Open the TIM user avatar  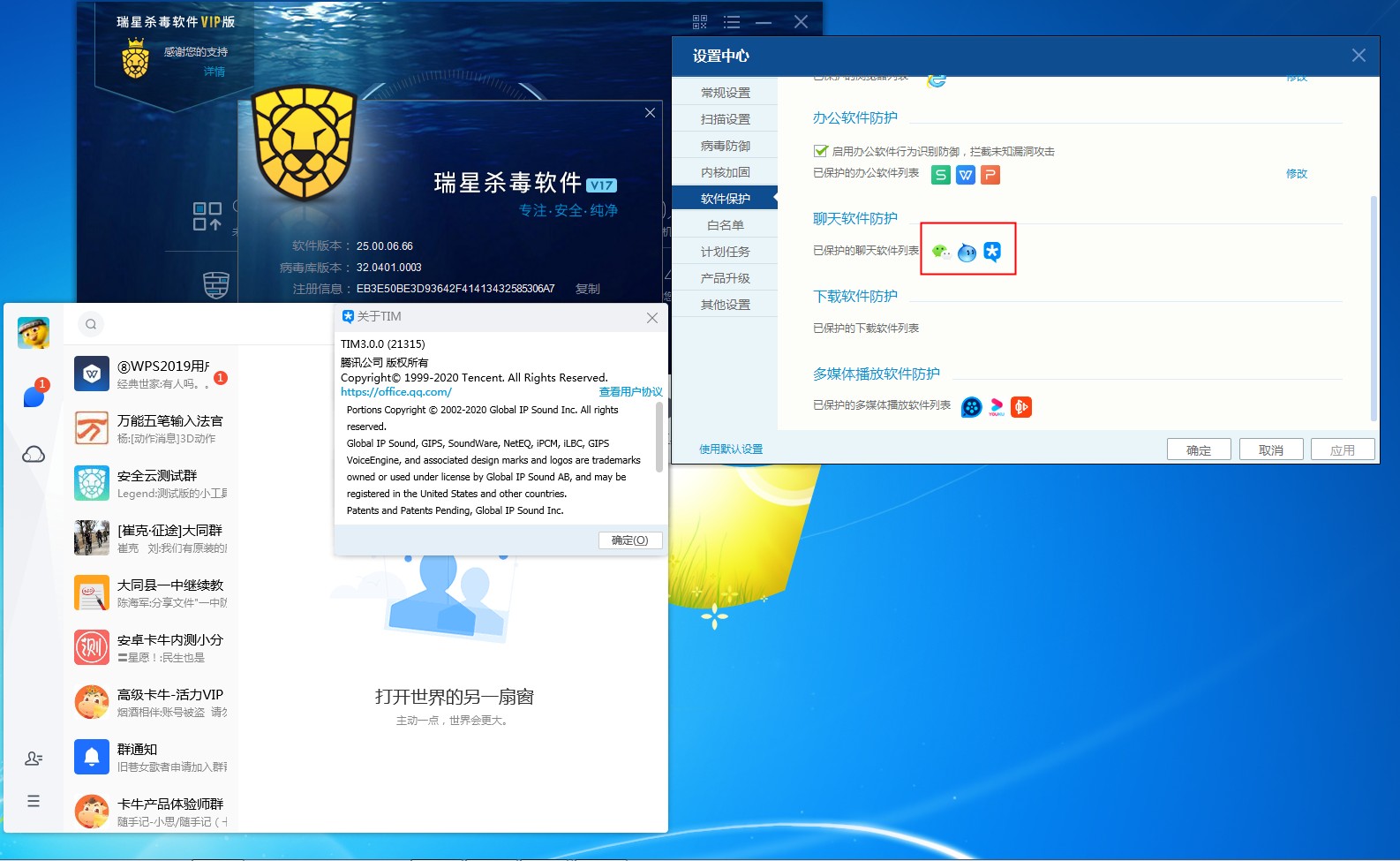click(34, 332)
